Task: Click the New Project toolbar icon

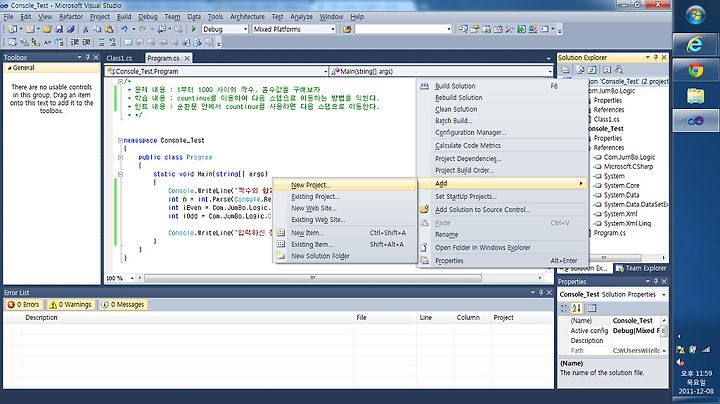Action: pos(12,29)
